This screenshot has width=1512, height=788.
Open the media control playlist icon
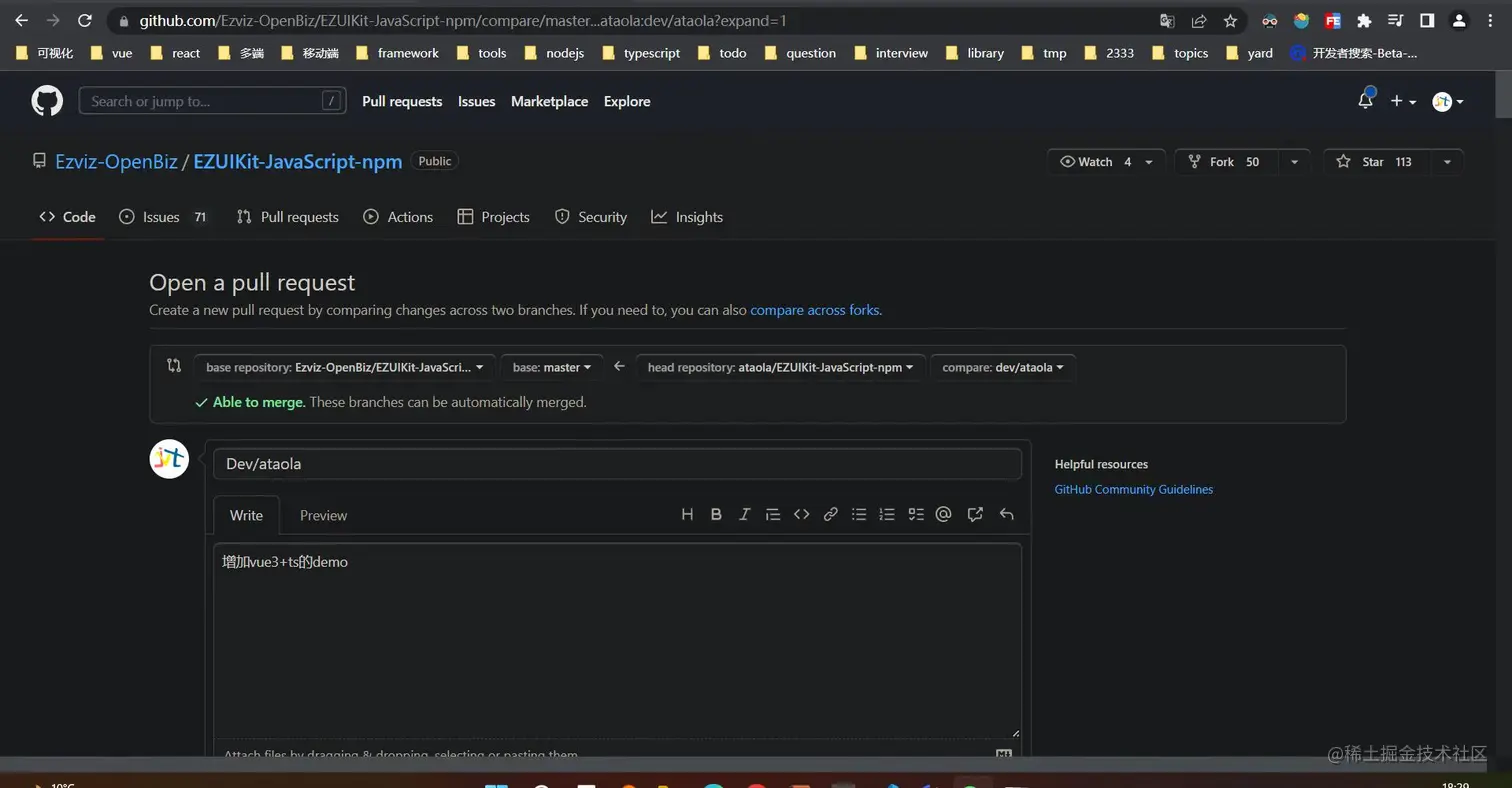click(x=1396, y=21)
